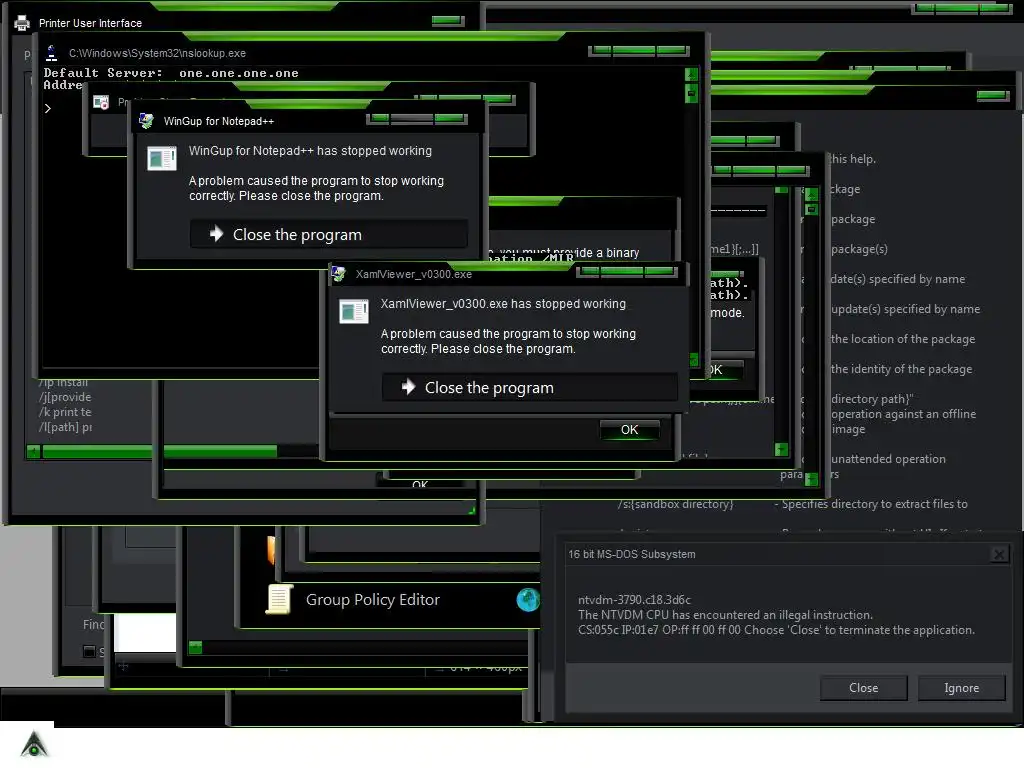
Task: Click the 'XamlViewer_v0300.exe has stopped working' heading
Action: coord(503,304)
